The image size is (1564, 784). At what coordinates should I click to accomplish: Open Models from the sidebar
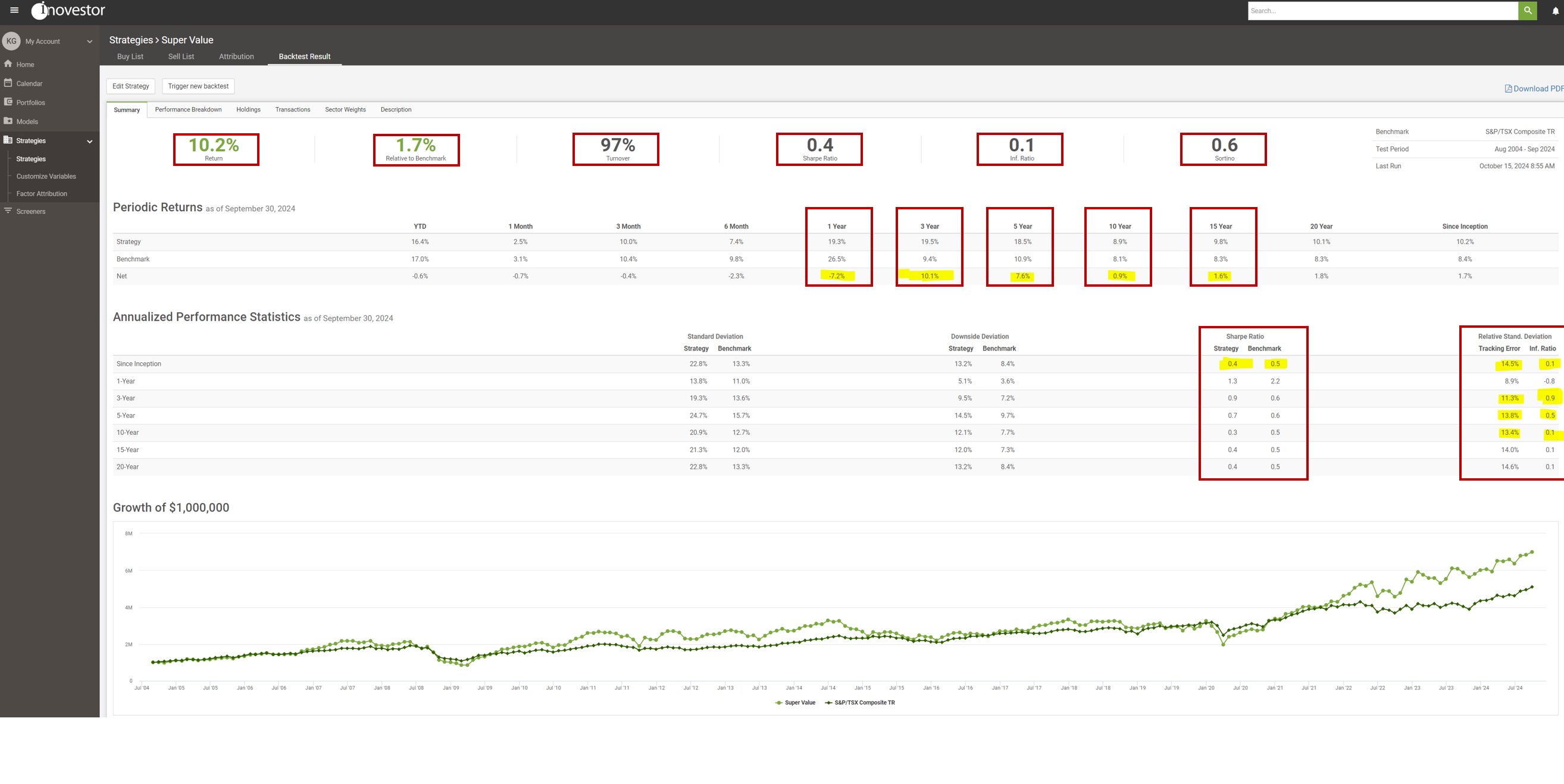pyautogui.click(x=27, y=121)
